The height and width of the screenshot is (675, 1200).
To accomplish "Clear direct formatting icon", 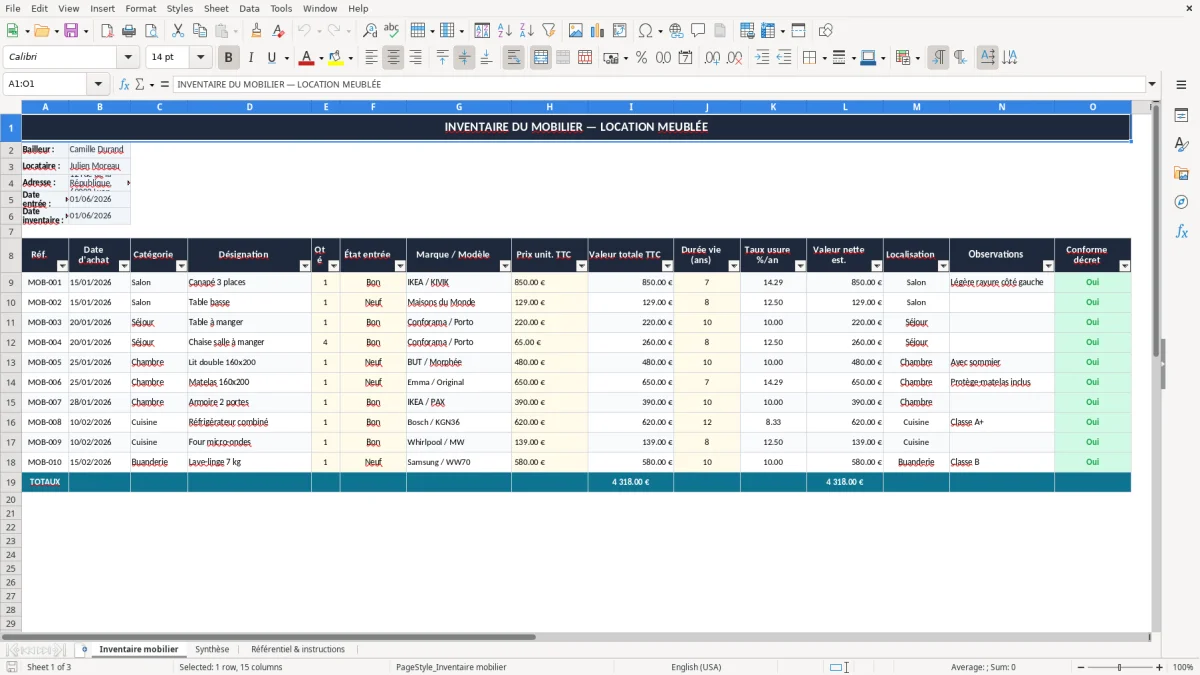I will [x=278, y=31].
